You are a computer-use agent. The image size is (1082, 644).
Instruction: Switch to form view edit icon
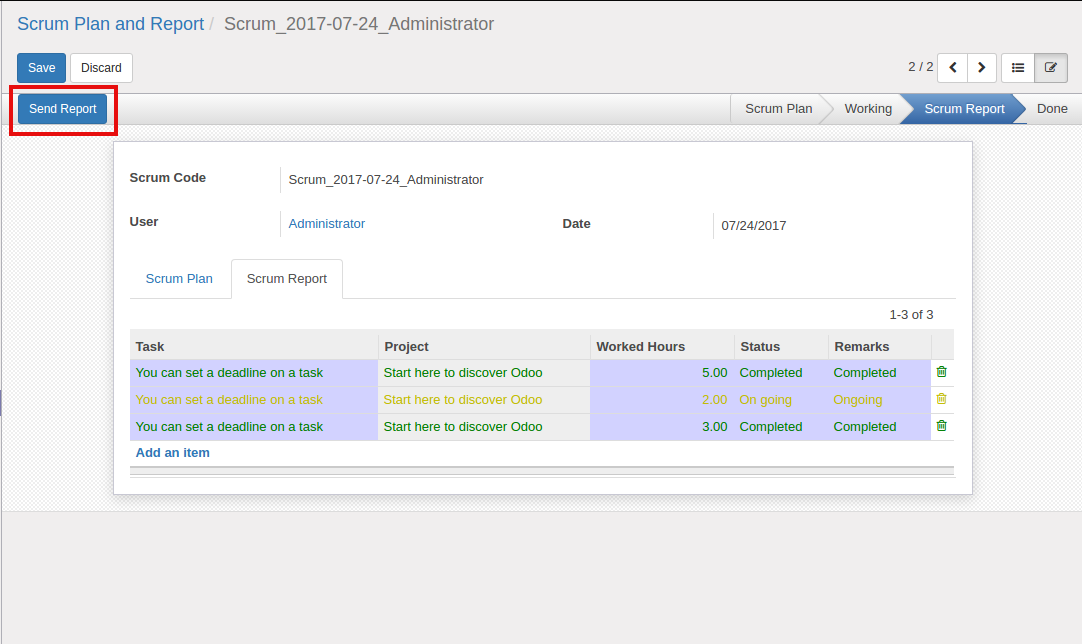1051,68
